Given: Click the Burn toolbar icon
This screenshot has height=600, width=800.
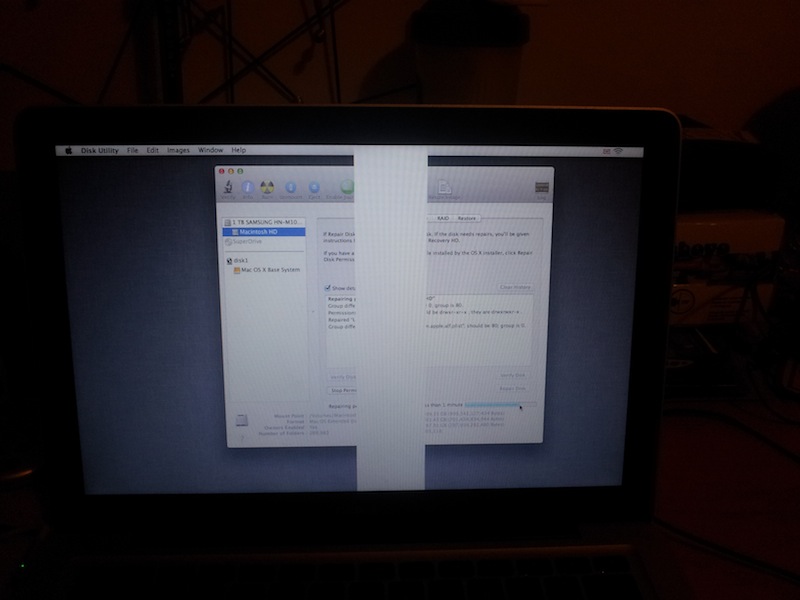Looking at the screenshot, I should point(267,188).
